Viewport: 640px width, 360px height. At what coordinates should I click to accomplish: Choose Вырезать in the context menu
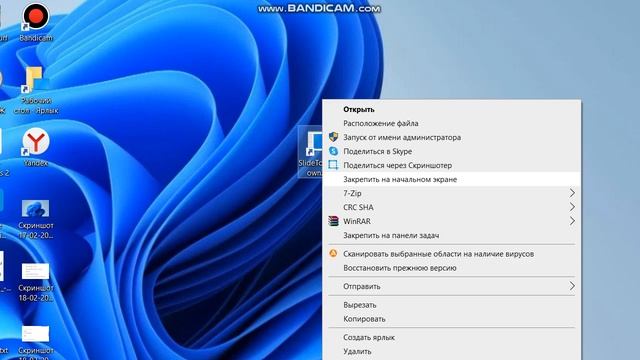pos(451,305)
